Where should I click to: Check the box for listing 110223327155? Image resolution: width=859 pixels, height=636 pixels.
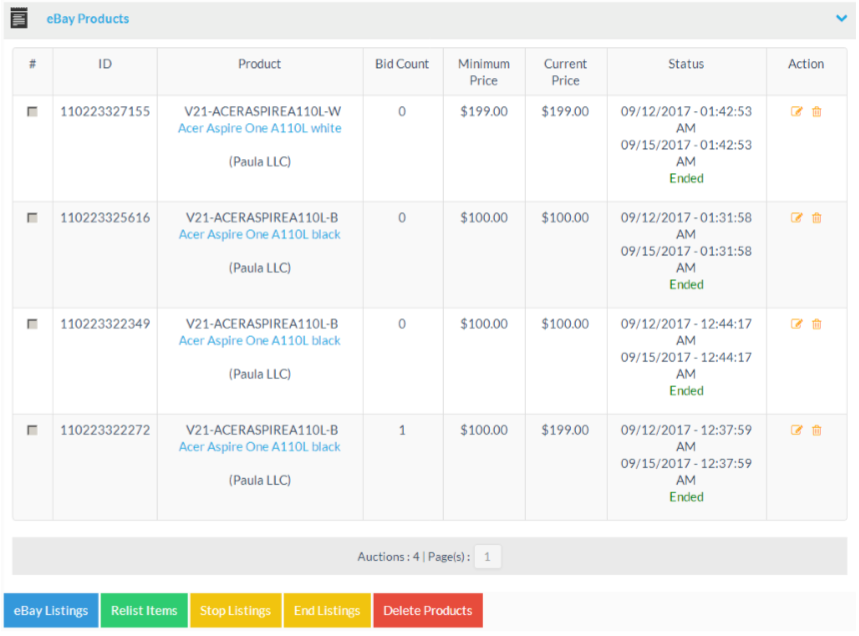(x=32, y=112)
